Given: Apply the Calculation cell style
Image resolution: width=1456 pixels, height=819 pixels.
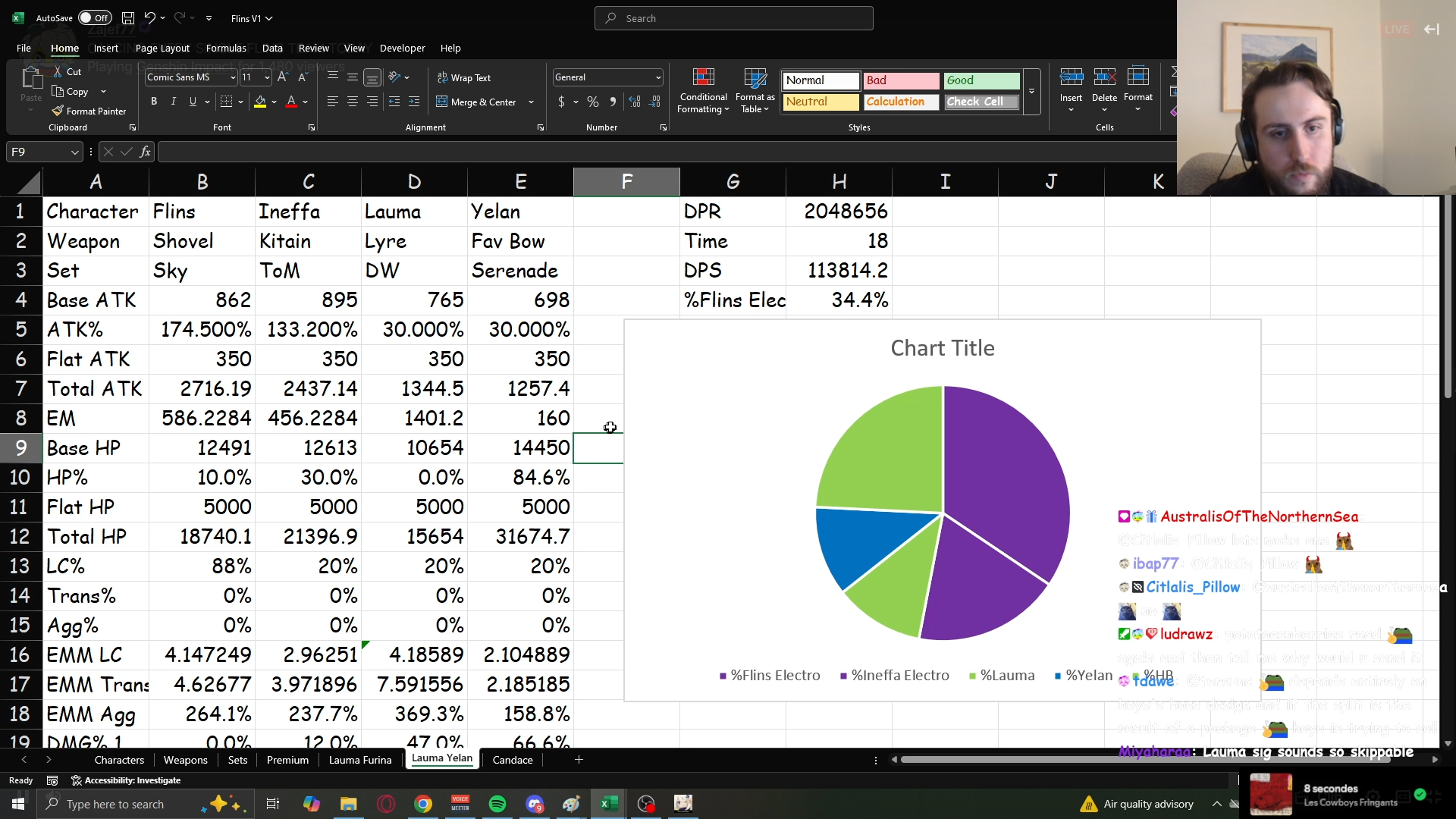Looking at the screenshot, I should pyautogui.click(x=901, y=102).
